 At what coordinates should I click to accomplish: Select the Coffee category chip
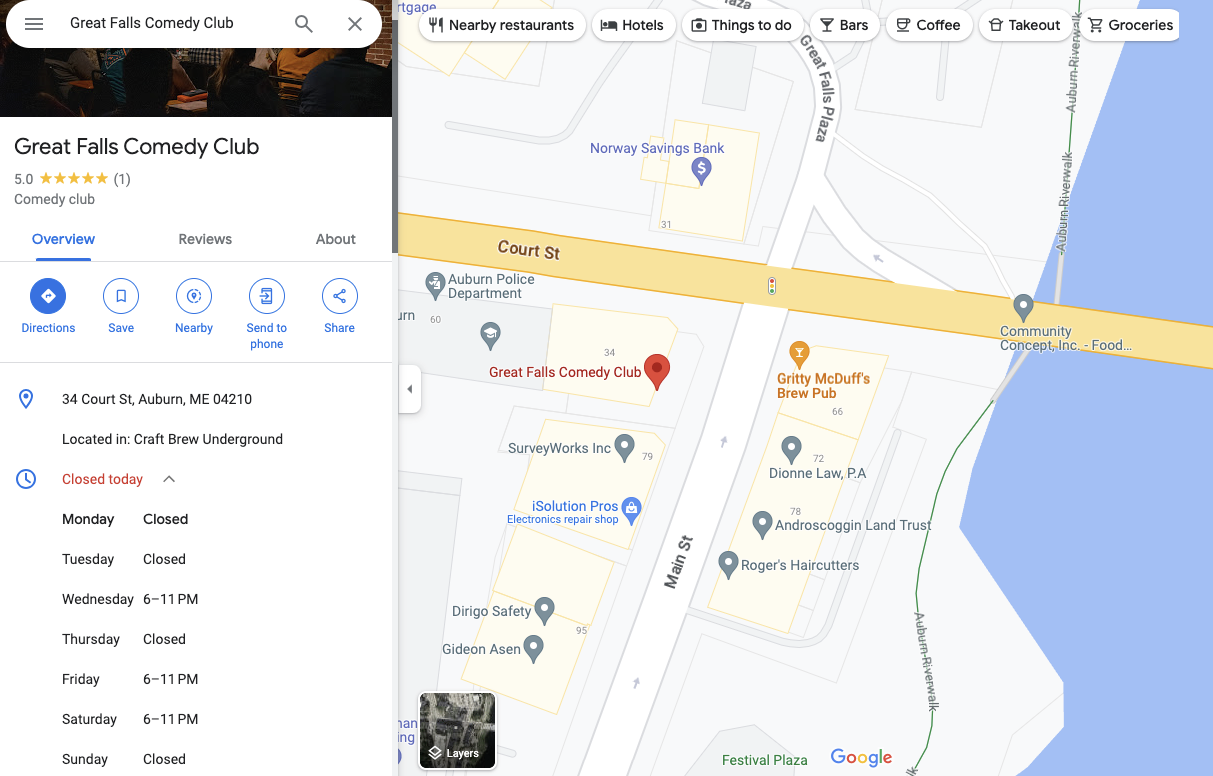(x=929, y=25)
